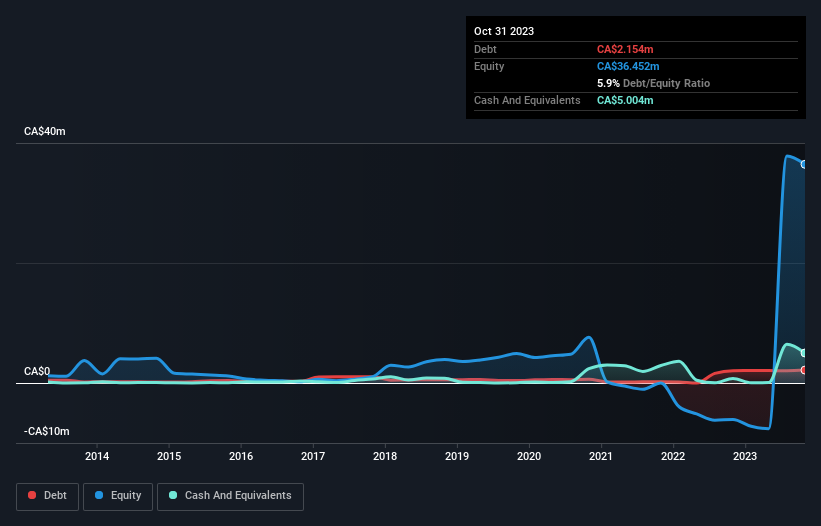This screenshot has height=526, width=821.
Task: Click the Debt row label in tooltip
Action: point(485,49)
